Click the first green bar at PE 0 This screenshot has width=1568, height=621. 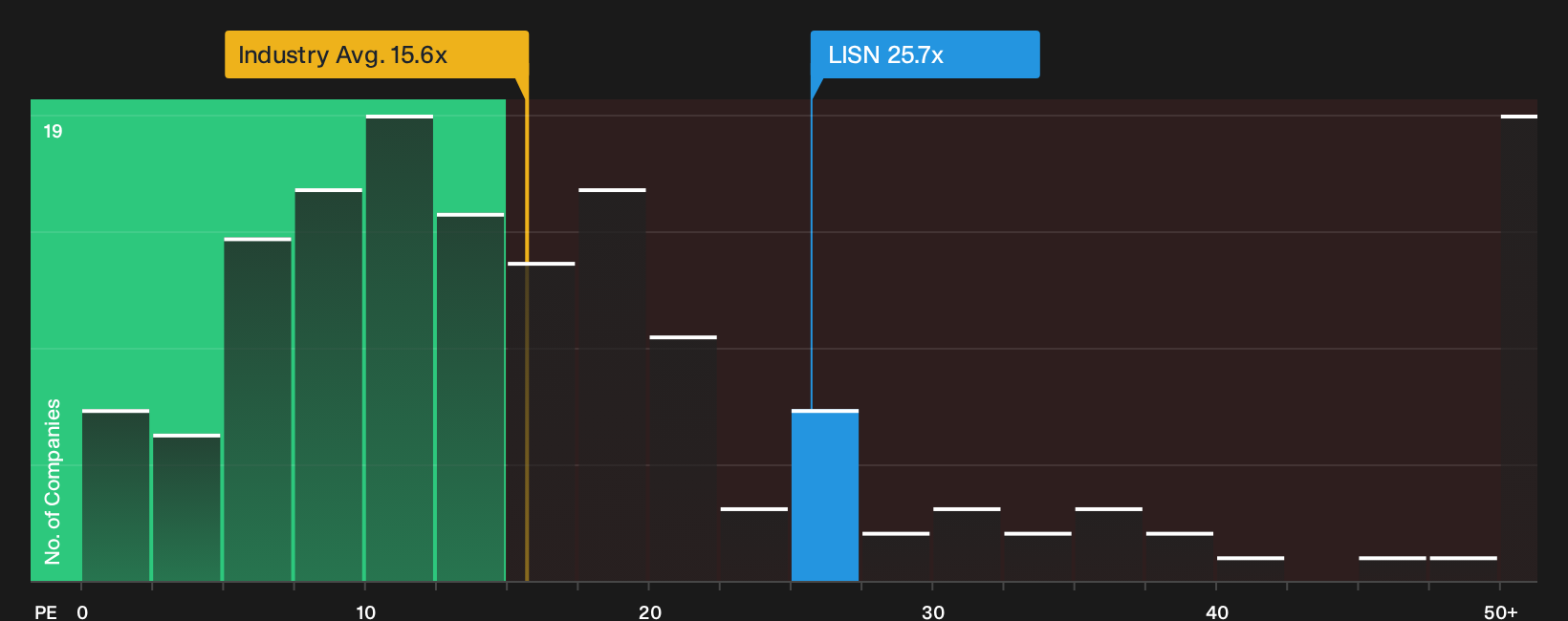(x=116, y=496)
